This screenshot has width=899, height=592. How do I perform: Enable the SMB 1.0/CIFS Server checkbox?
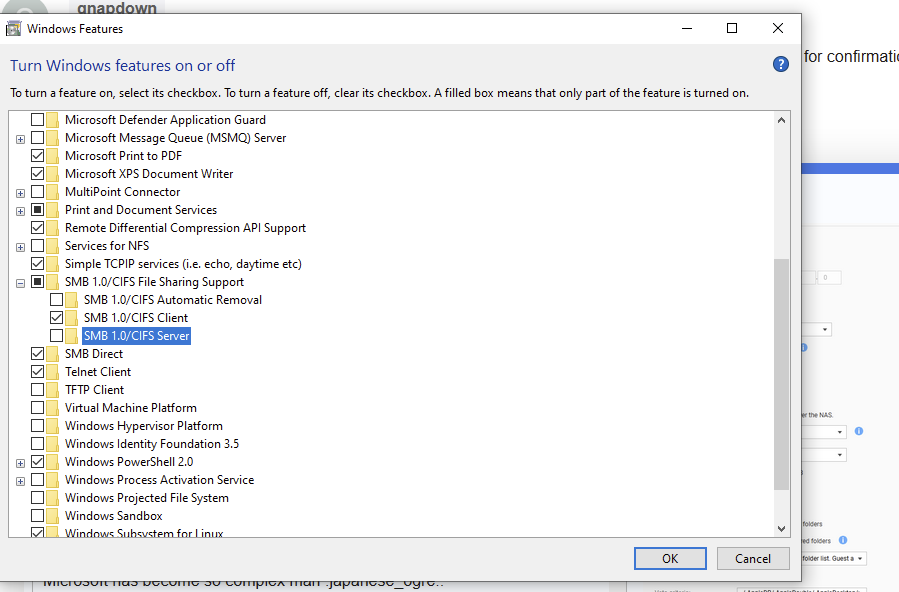pyautogui.click(x=57, y=336)
